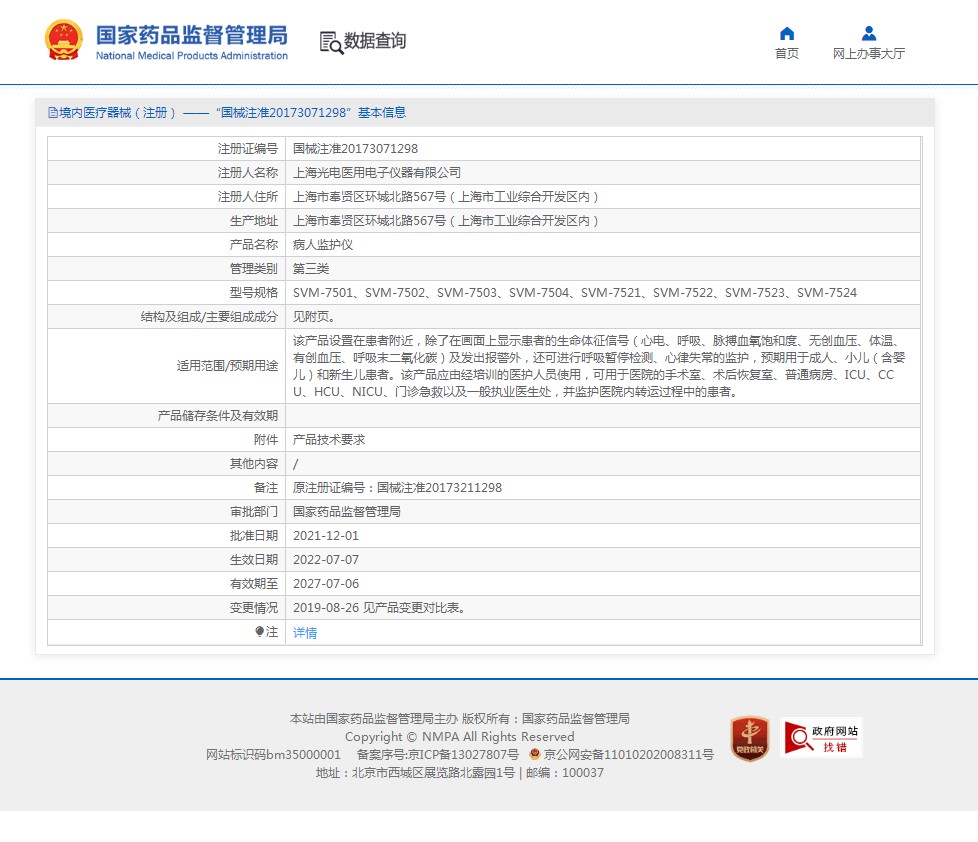Click the national emblem logo of NMPA

pos(64,40)
